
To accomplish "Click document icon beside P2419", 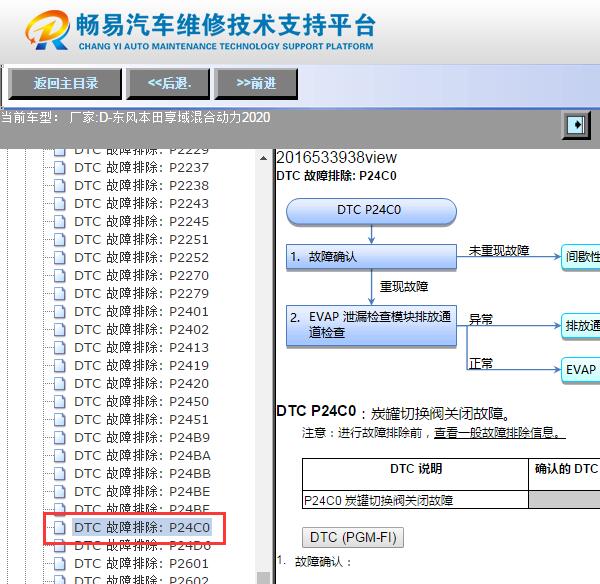I will pyautogui.click(x=59, y=365).
